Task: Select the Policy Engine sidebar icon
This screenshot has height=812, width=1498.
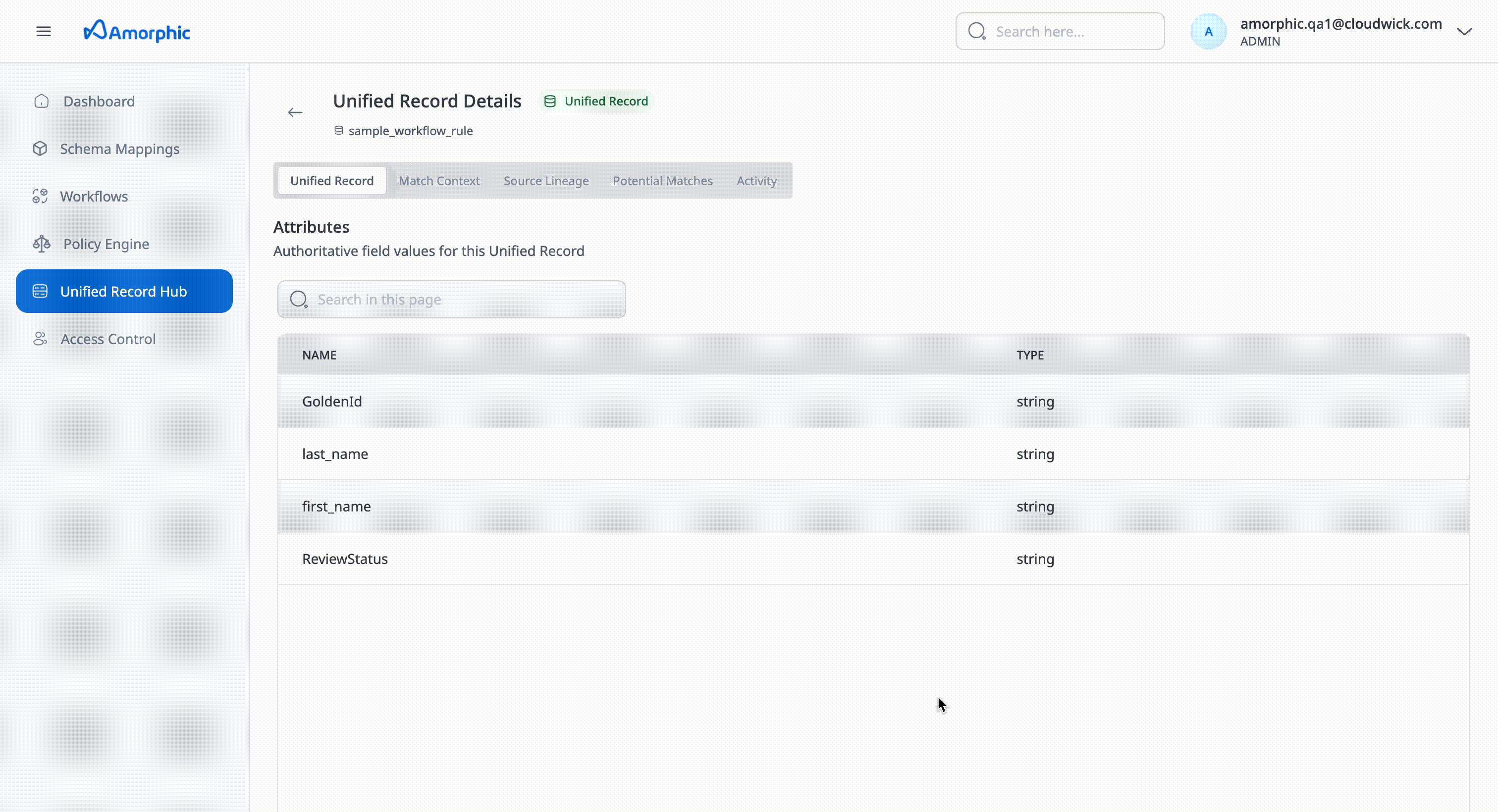Action: click(41, 244)
